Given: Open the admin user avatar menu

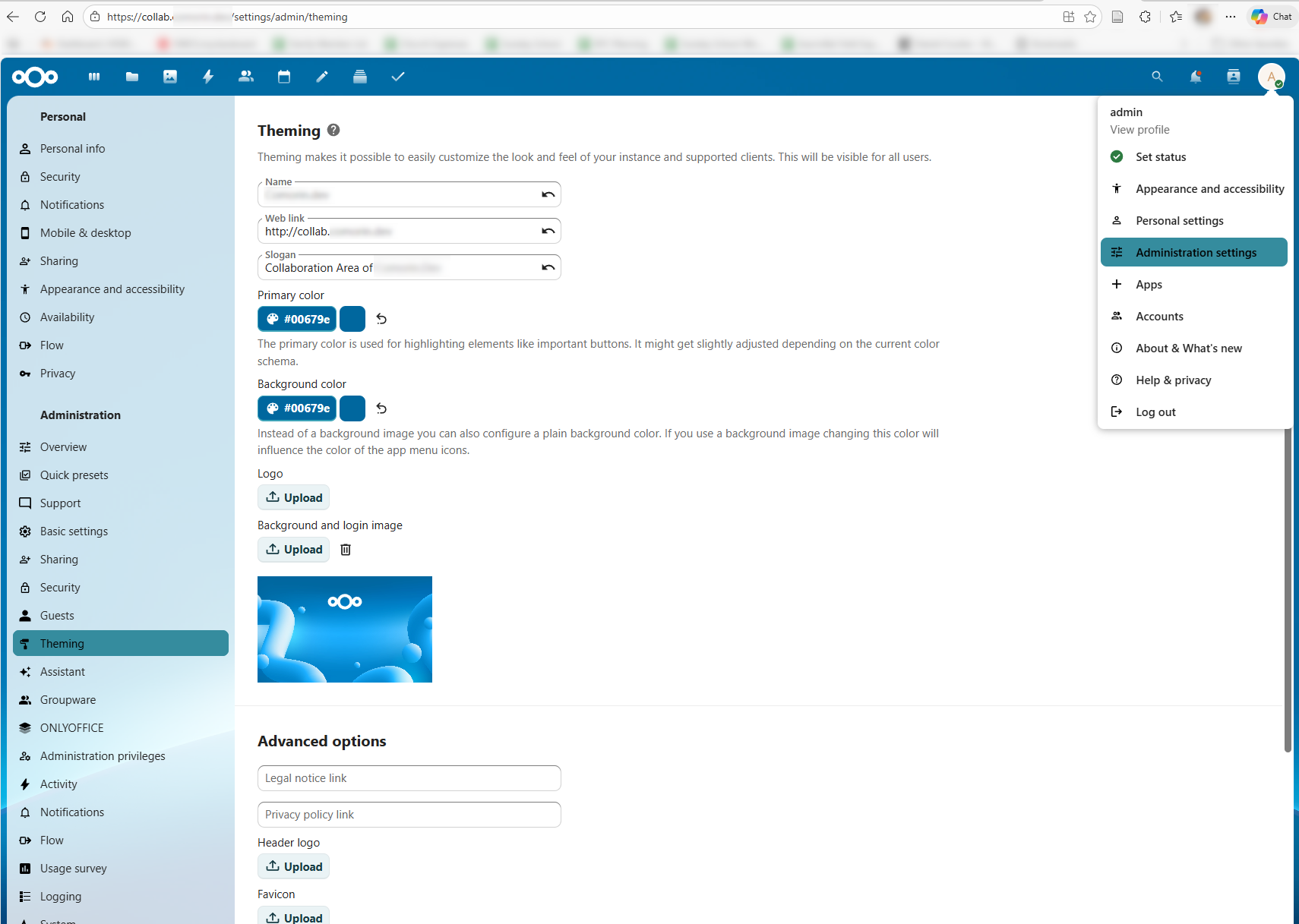Looking at the screenshot, I should 1271,77.
